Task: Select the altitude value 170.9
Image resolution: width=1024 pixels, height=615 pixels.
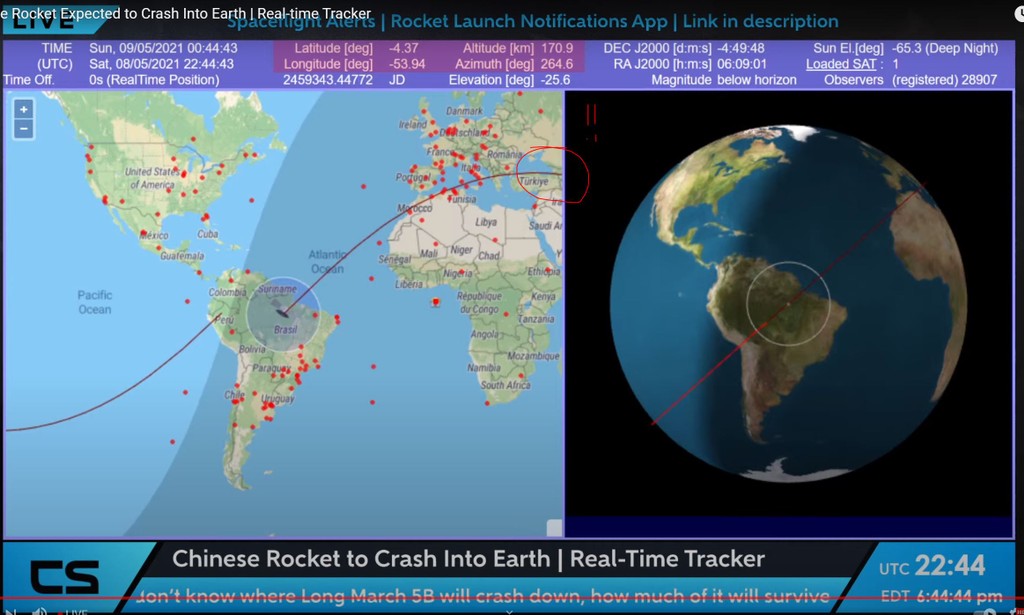Action: (557, 48)
